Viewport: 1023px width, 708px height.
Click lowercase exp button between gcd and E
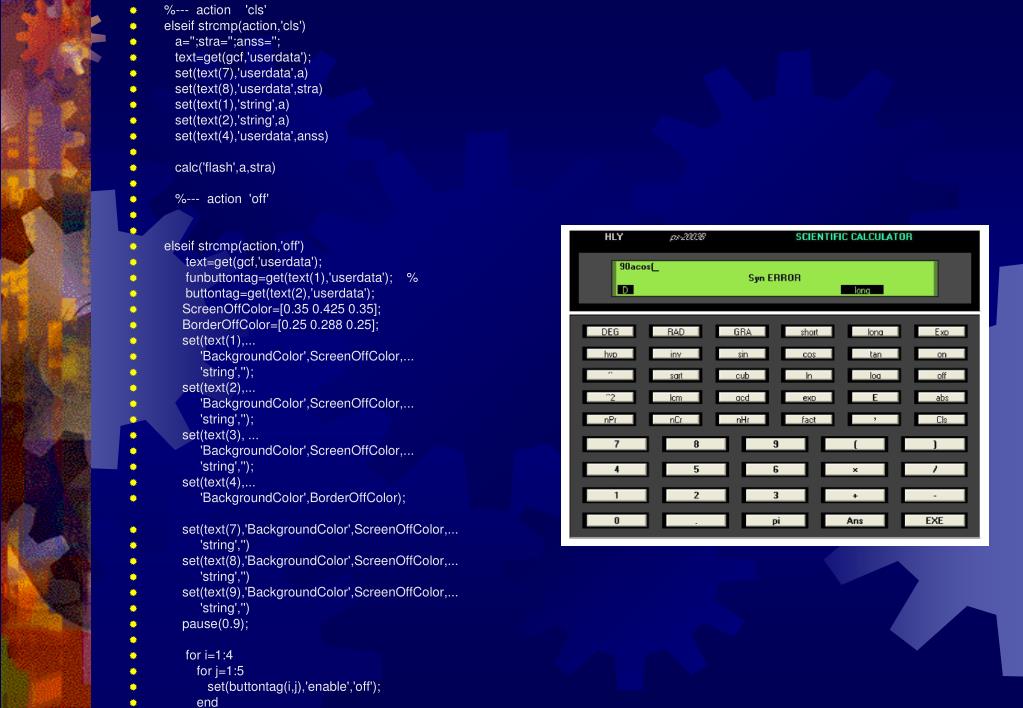click(809, 397)
